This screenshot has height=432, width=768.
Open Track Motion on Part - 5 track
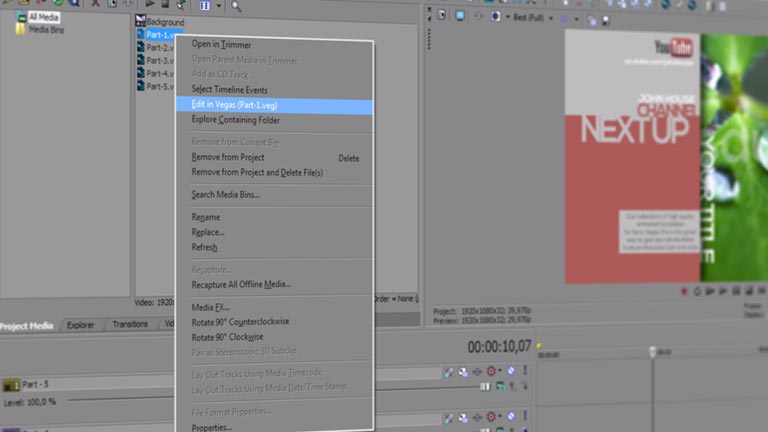(463, 372)
